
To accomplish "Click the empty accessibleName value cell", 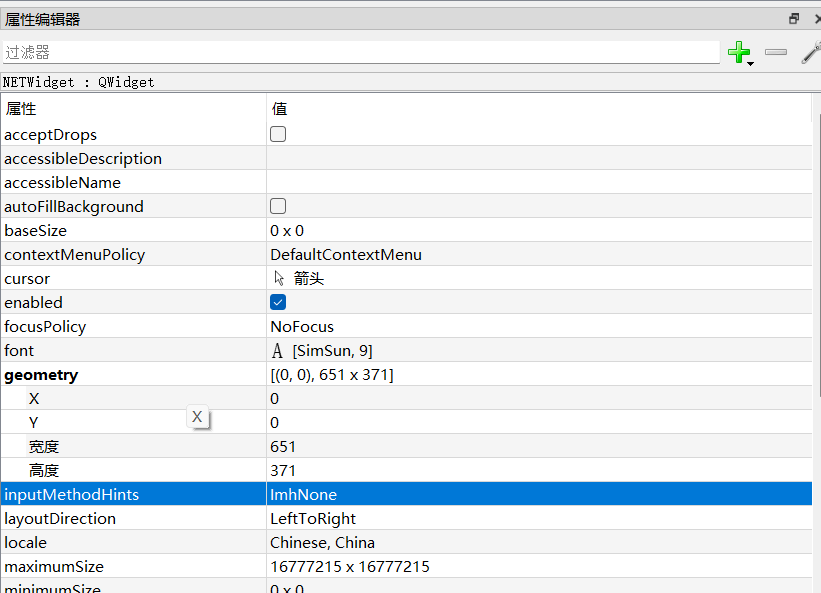I will [539, 183].
